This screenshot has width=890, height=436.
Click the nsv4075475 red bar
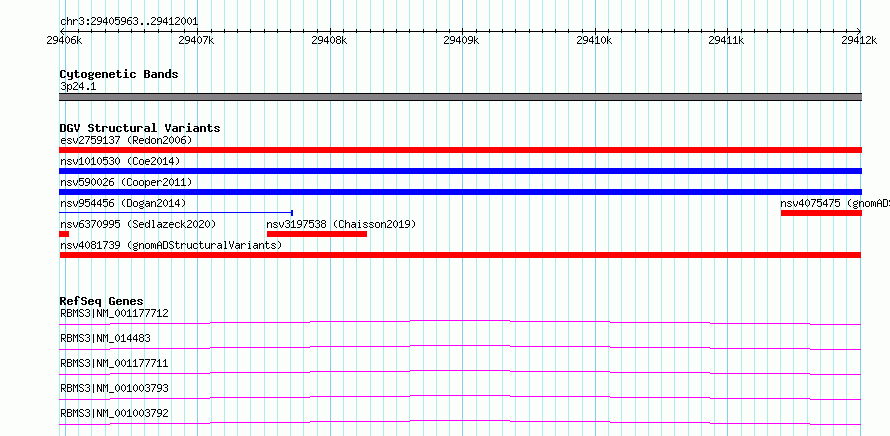coord(821,213)
